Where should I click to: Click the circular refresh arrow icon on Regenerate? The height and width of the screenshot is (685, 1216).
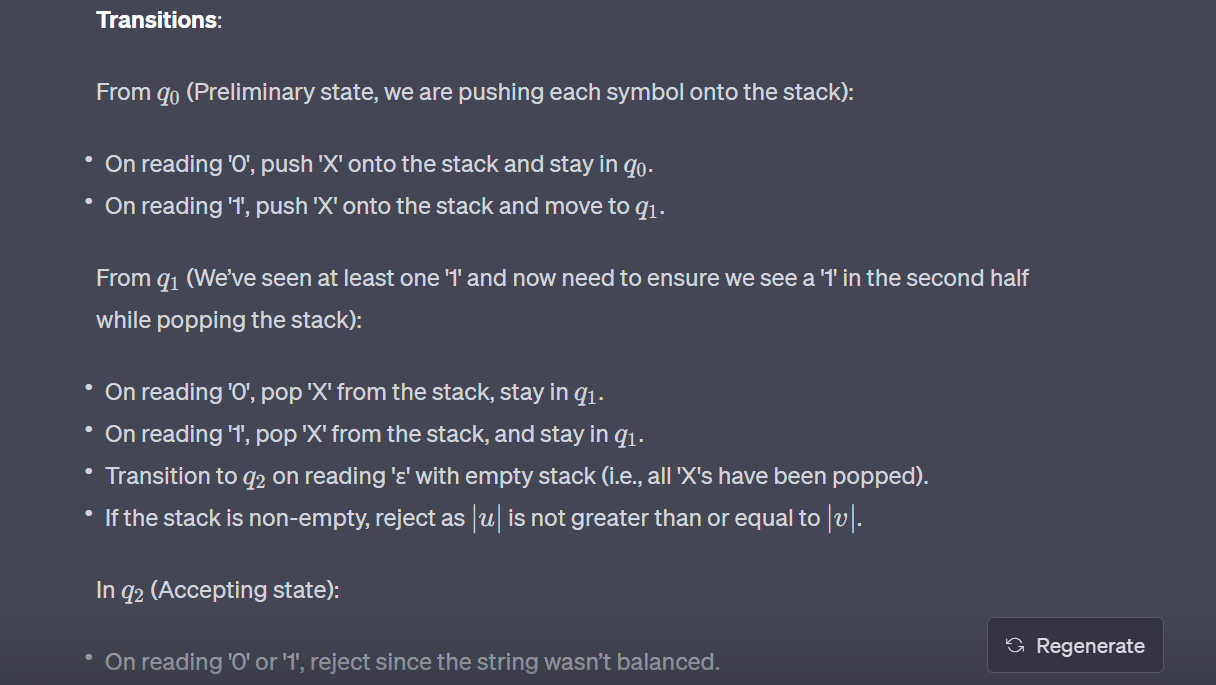1014,645
